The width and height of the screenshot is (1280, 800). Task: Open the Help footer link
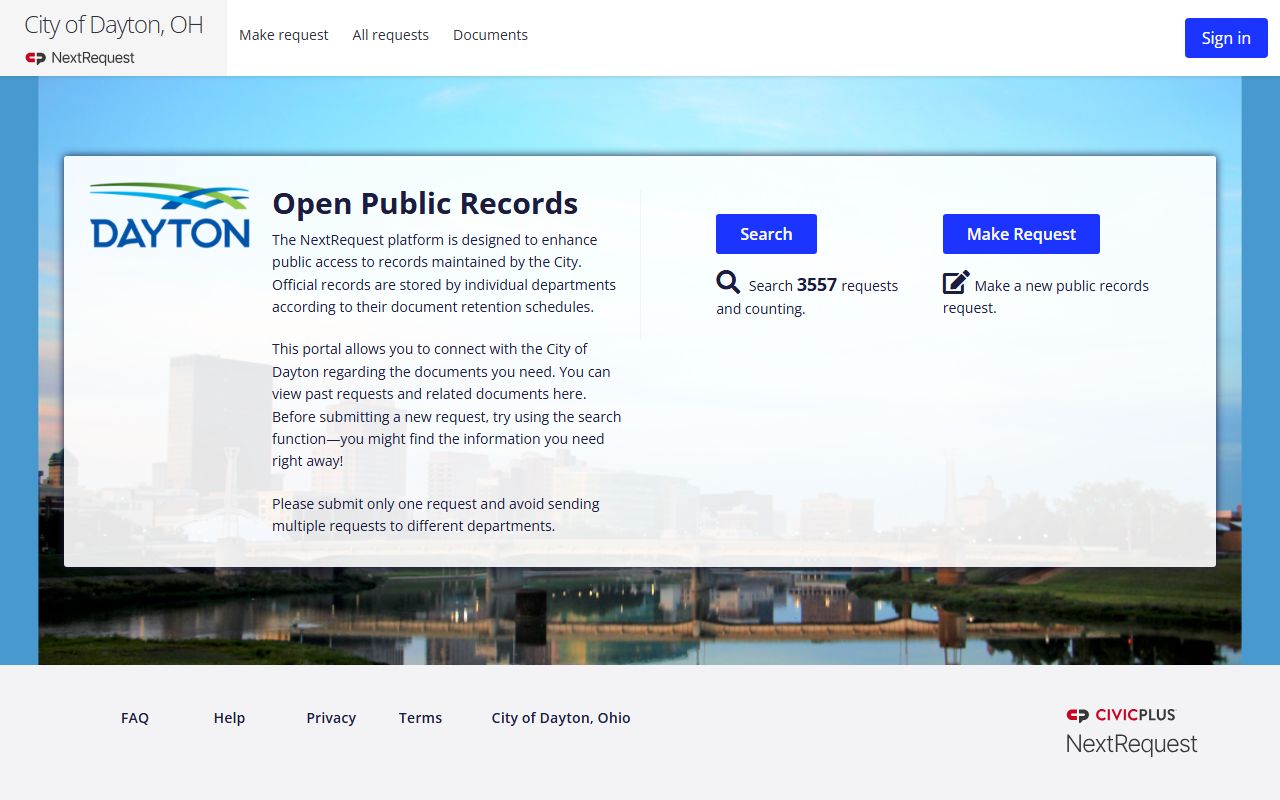(229, 718)
